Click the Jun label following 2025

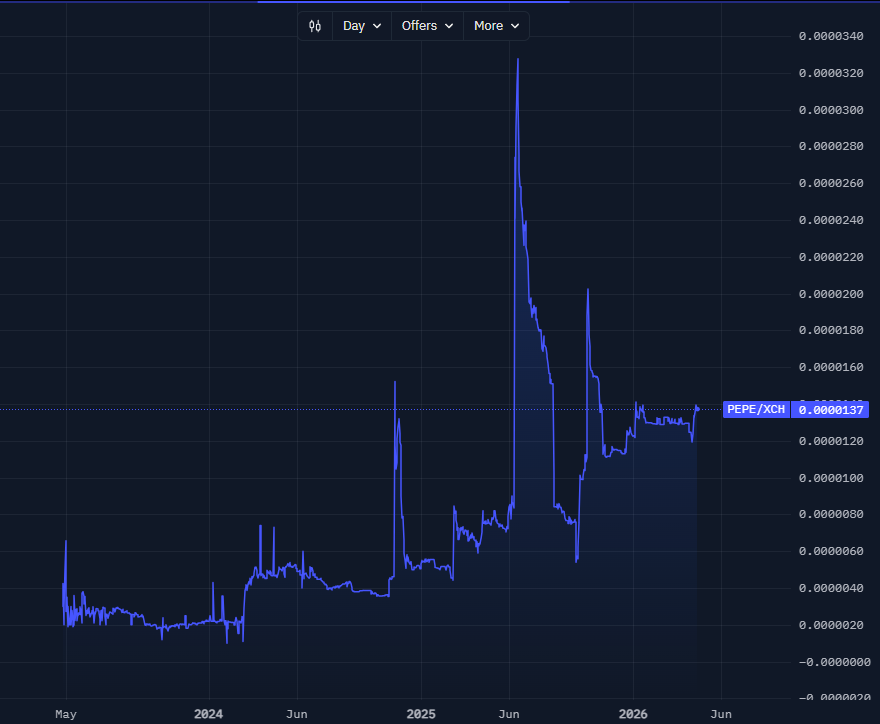pos(508,714)
